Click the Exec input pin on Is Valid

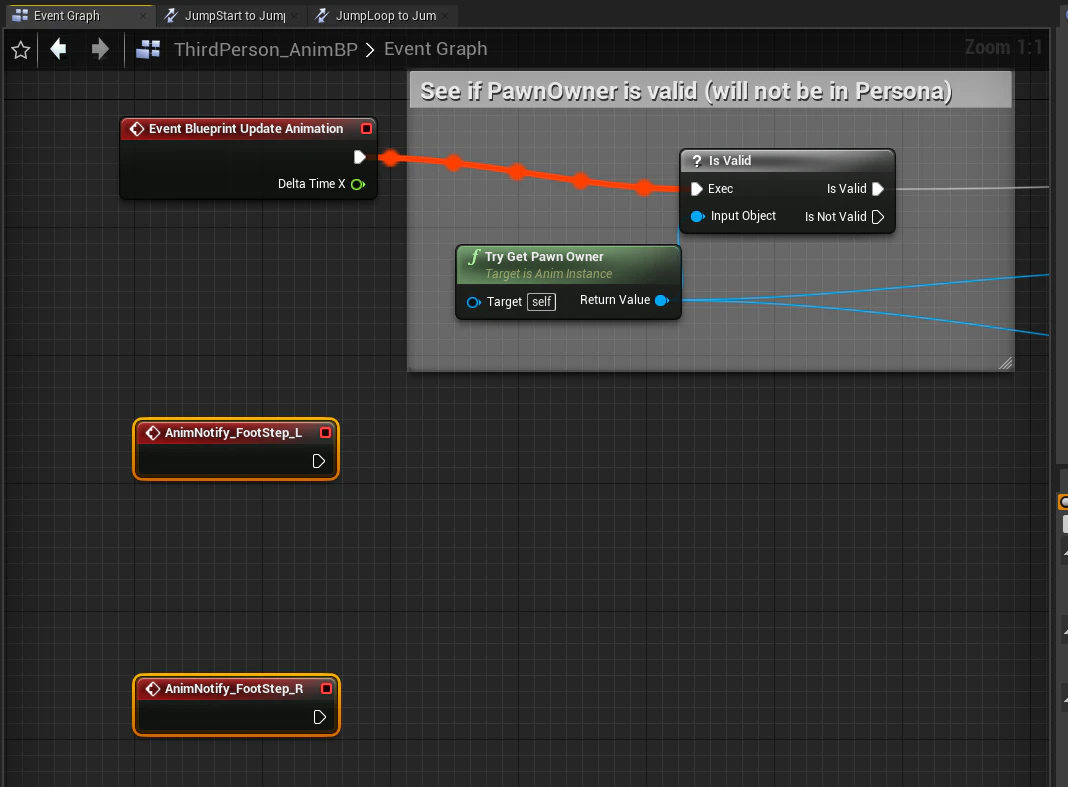click(x=697, y=189)
